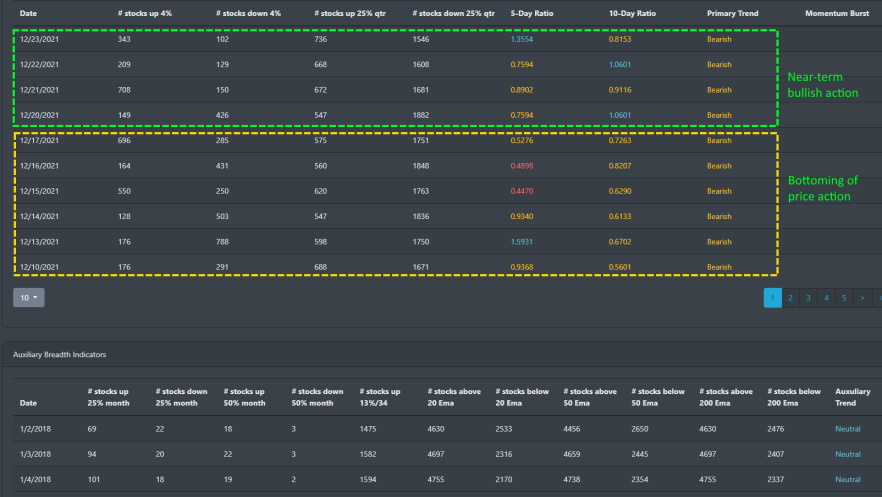The image size is (882, 497).
Task: Go to pagination page 2
Action: 790,298
